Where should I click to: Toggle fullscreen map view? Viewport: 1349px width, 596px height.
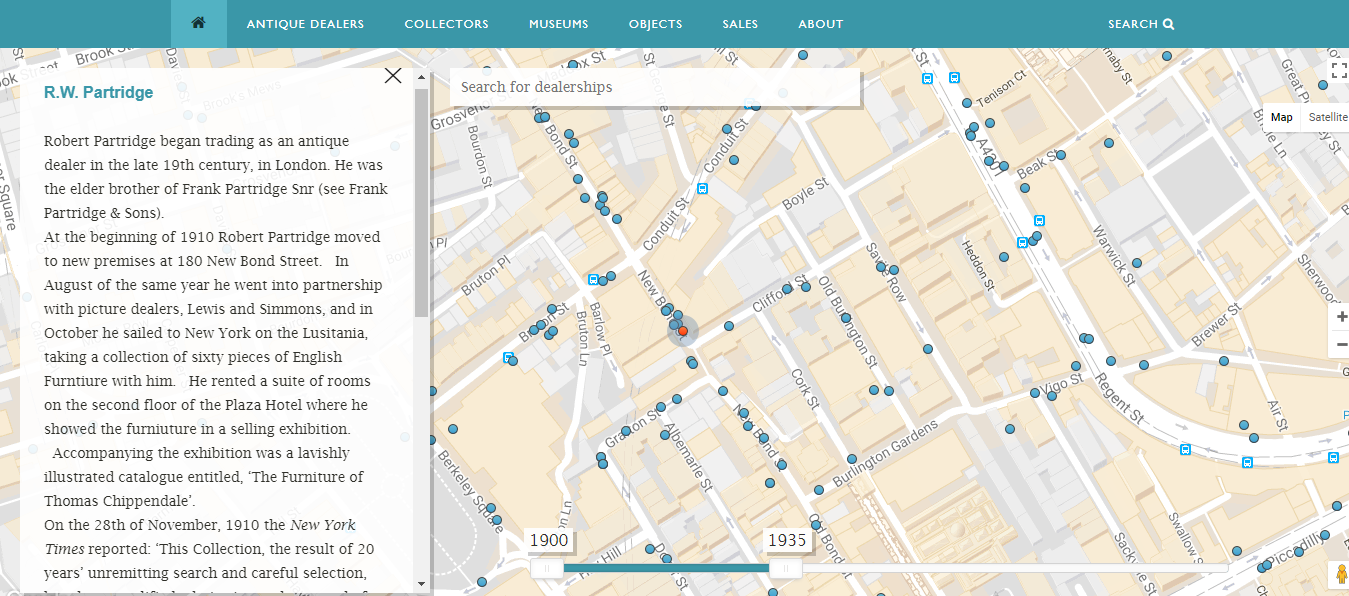coord(1338,70)
